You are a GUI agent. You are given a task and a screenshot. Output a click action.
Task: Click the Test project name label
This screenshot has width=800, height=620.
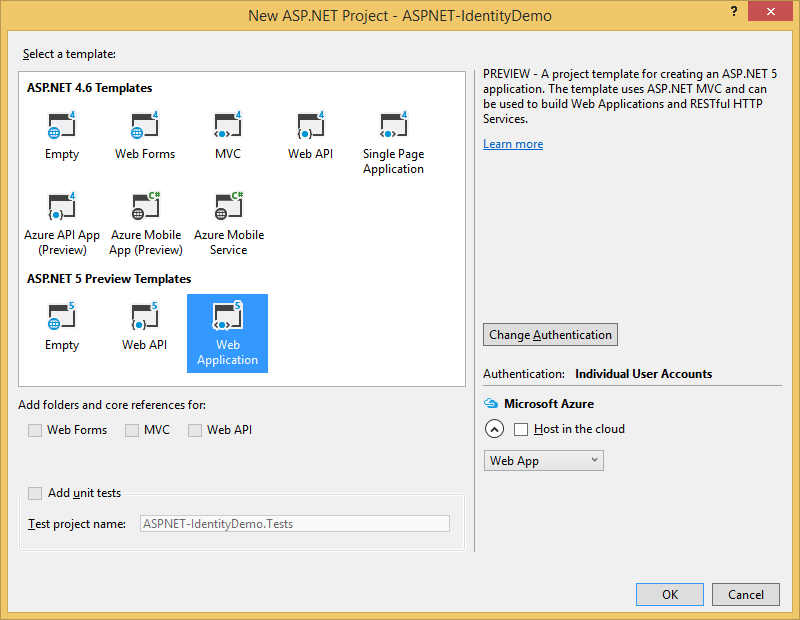point(77,524)
